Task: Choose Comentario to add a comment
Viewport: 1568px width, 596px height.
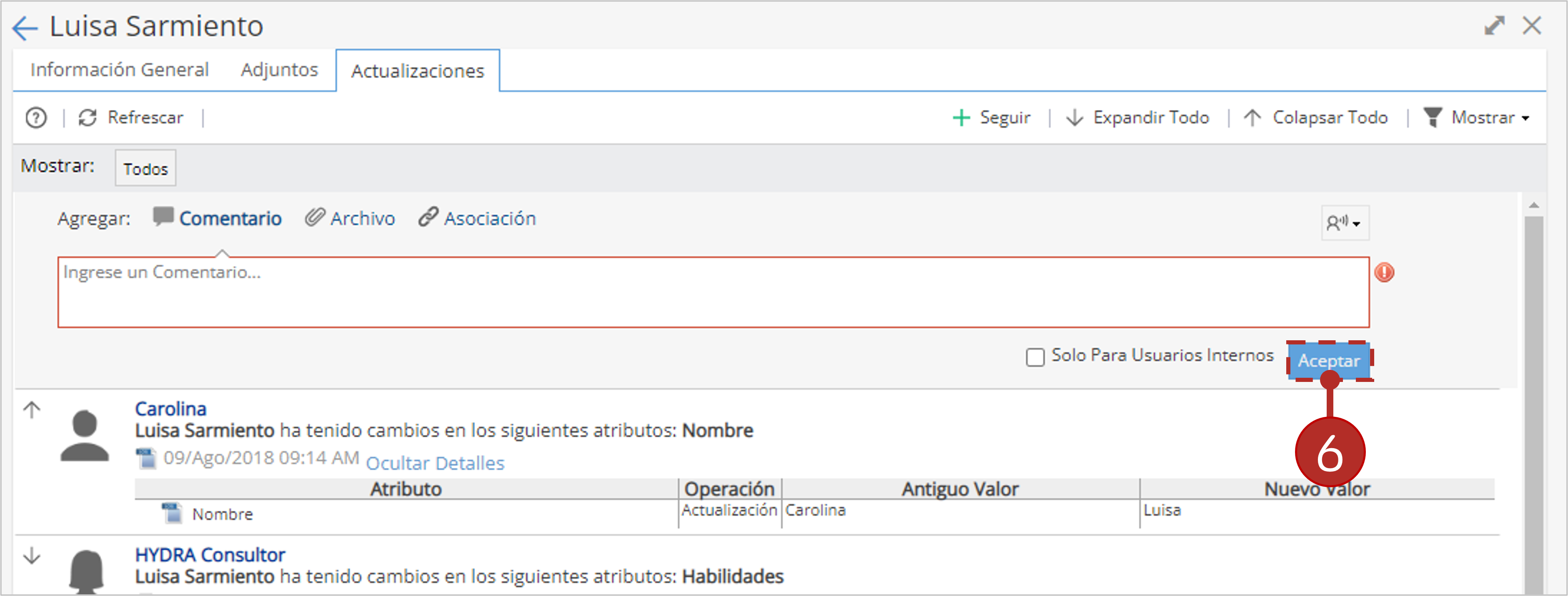Action: pos(217,218)
